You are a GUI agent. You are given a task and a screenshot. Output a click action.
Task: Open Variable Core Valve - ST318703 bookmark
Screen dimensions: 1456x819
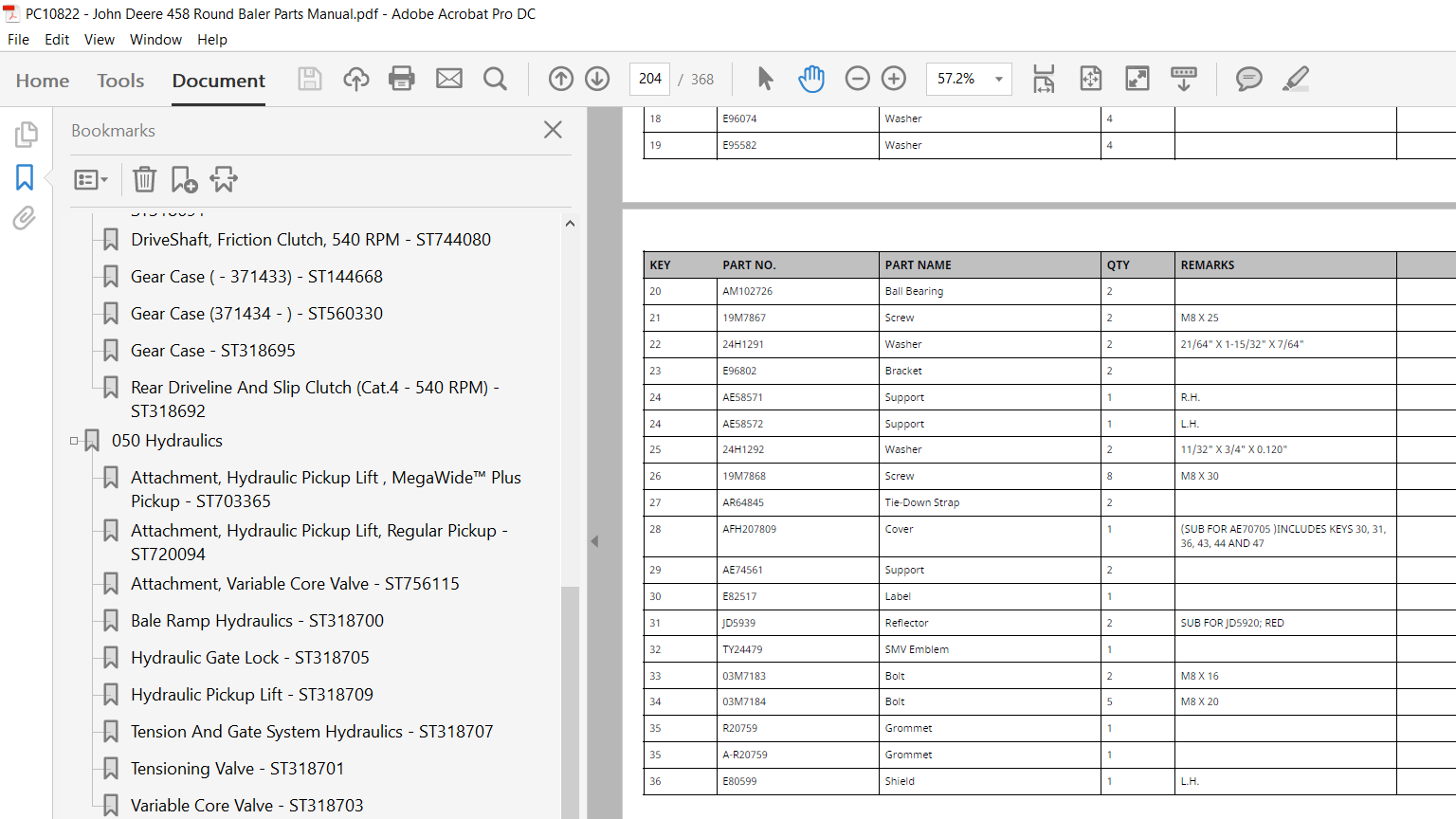pos(246,806)
